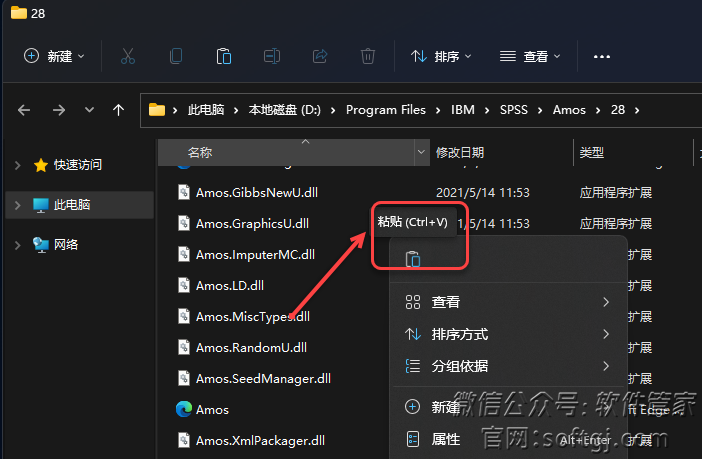The height and width of the screenshot is (459, 702).
Task: Go back with the left arrow
Action: (x=24, y=110)
